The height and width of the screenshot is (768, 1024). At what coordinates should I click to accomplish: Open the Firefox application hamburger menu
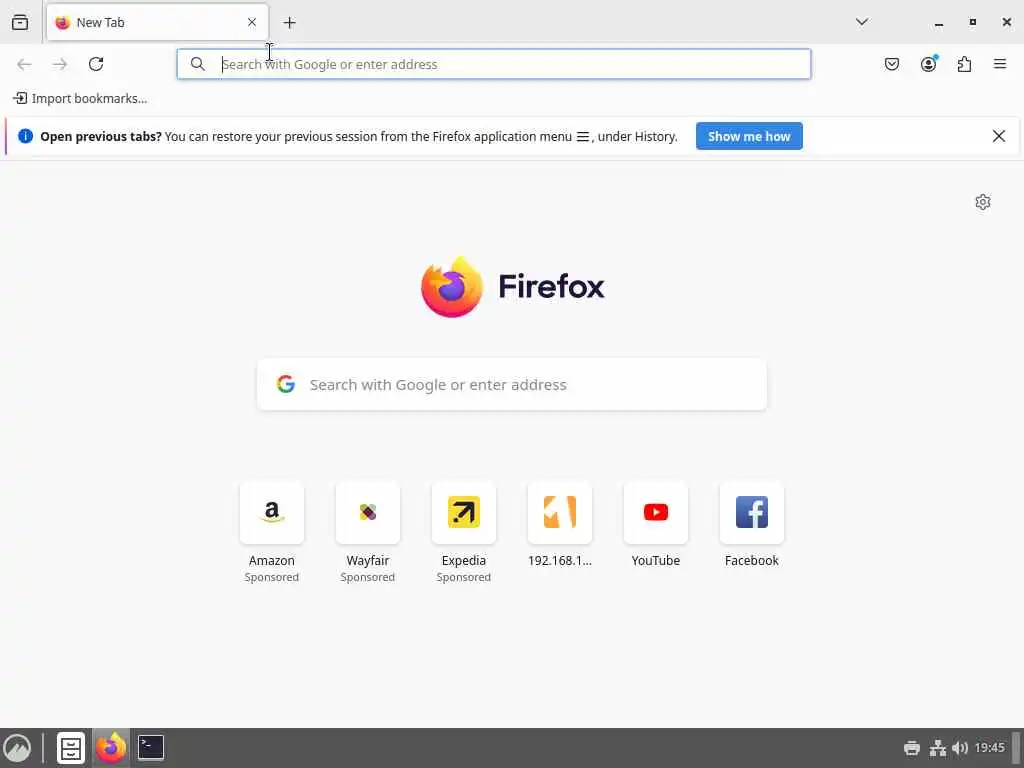point(1000,64)
